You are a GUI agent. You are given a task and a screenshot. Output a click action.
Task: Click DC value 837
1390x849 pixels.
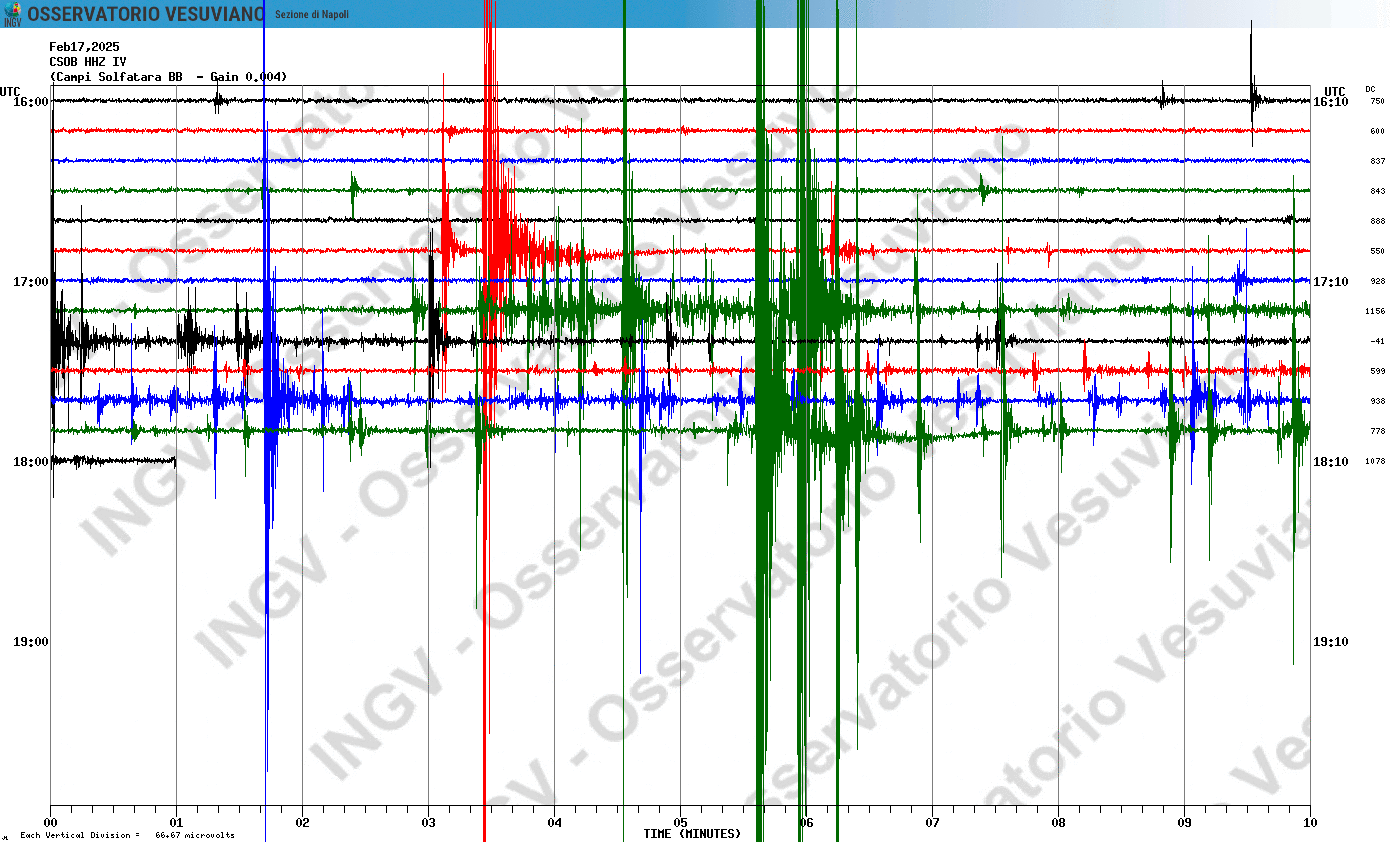[1377, 161]
